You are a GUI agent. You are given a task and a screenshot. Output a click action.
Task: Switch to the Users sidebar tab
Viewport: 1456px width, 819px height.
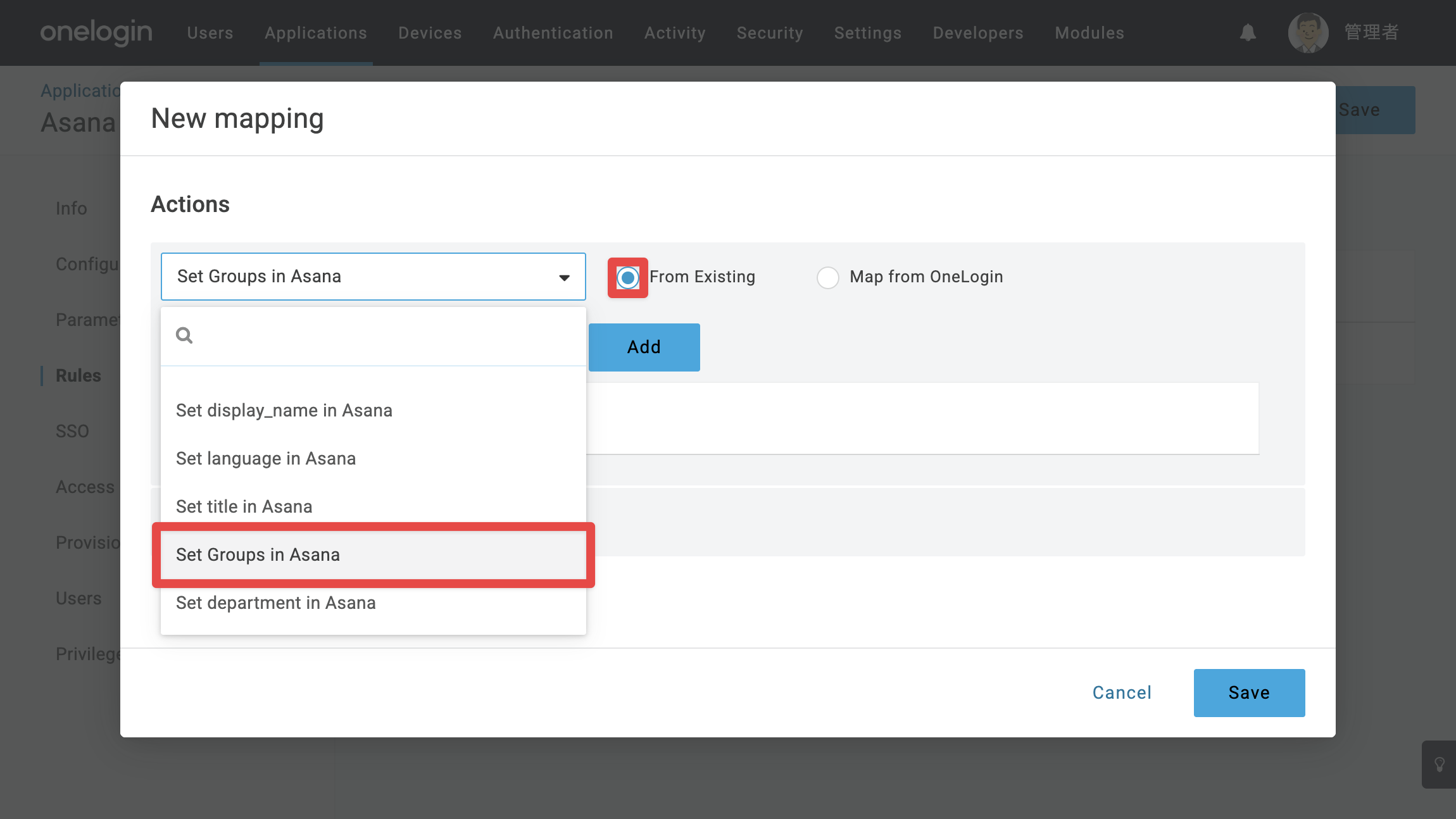[x=78, y=598]
